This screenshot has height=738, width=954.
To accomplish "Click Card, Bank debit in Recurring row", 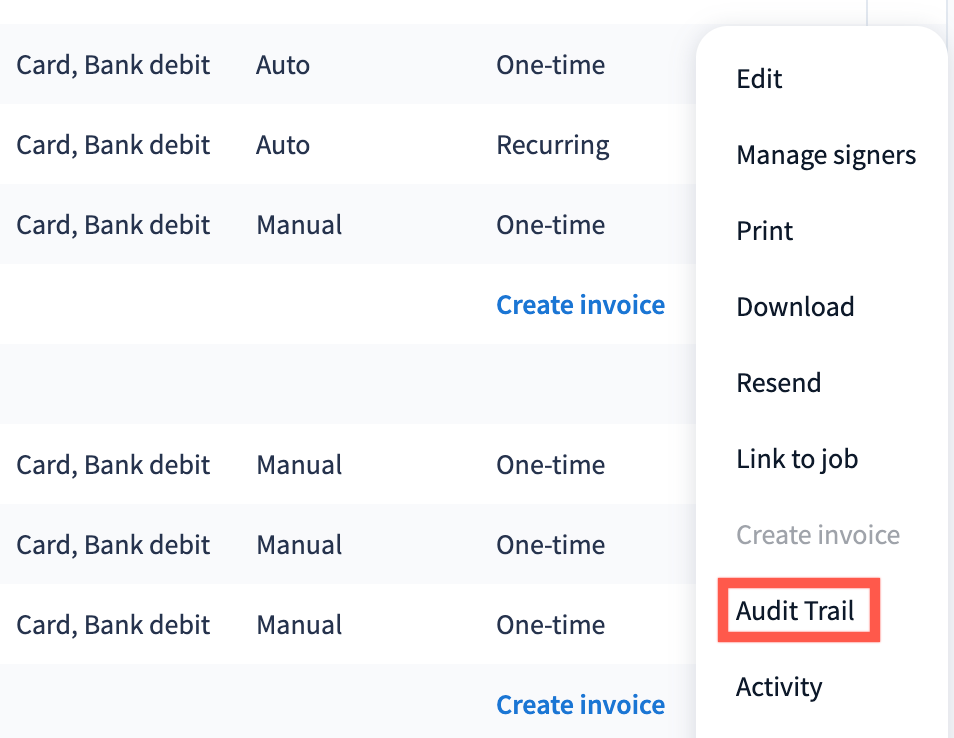I will coord(113,145).
